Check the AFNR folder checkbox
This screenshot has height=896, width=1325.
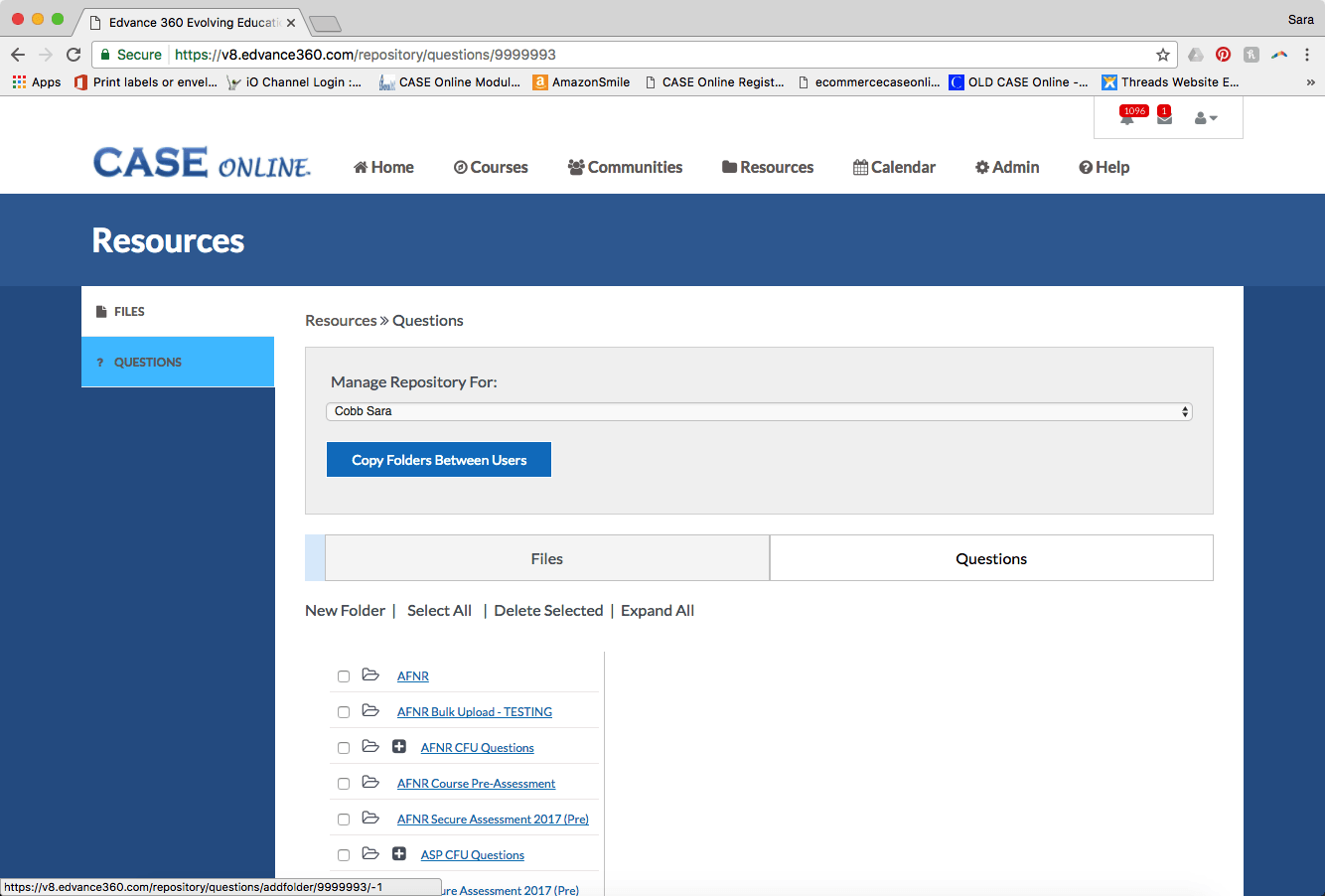coord(344,676)
